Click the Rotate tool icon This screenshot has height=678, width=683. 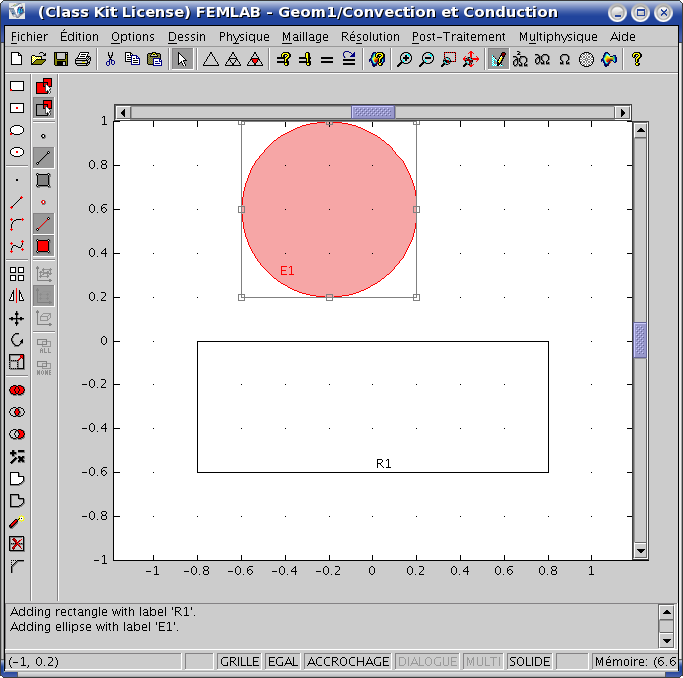pos(17,340)
